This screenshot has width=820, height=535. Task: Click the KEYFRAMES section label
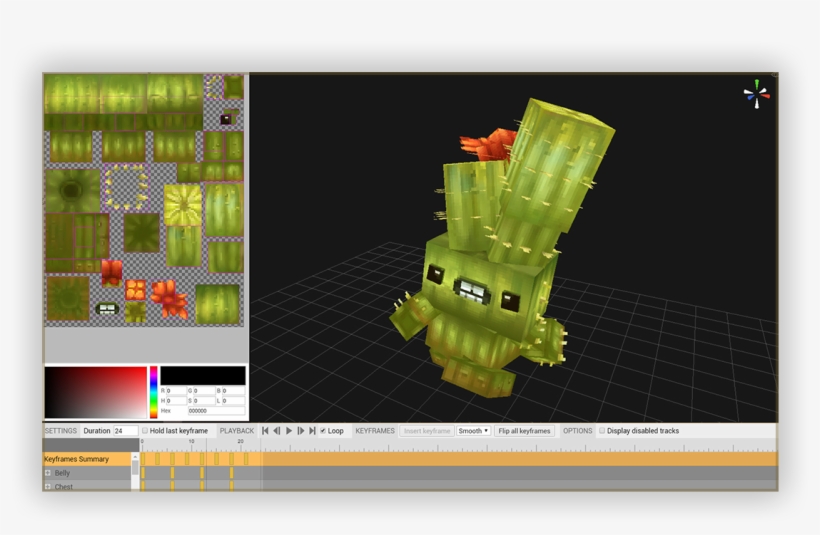pyautogui.click(x=375, y=431)
